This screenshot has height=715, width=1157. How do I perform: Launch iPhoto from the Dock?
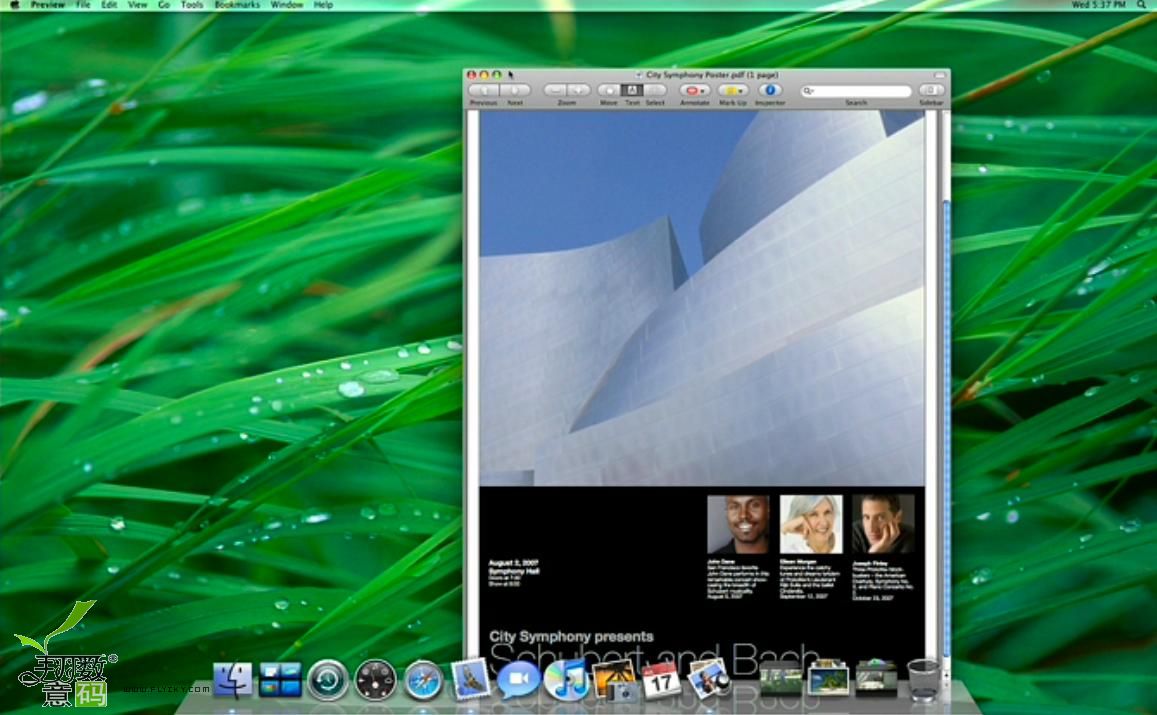coord(614,680)
